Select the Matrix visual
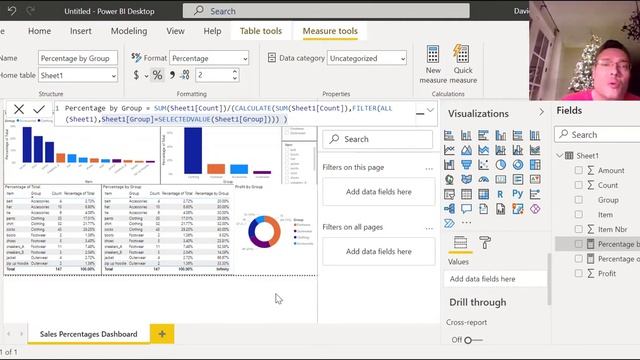Screen dimensions: 640x360 coord(484,194)
